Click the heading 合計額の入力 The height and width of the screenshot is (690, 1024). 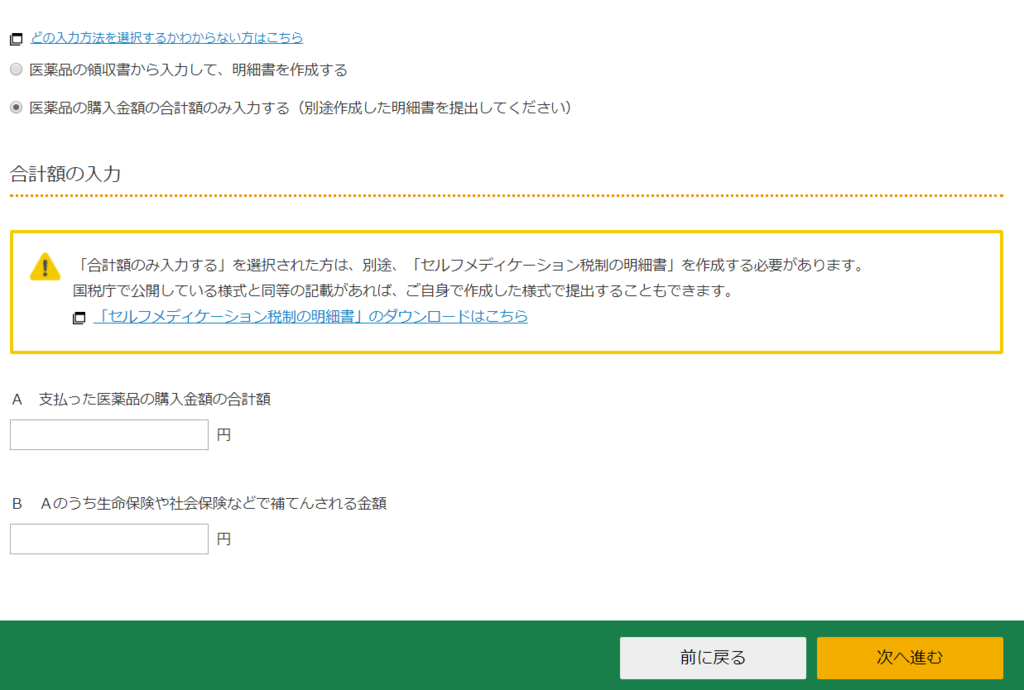pos(65,174)
